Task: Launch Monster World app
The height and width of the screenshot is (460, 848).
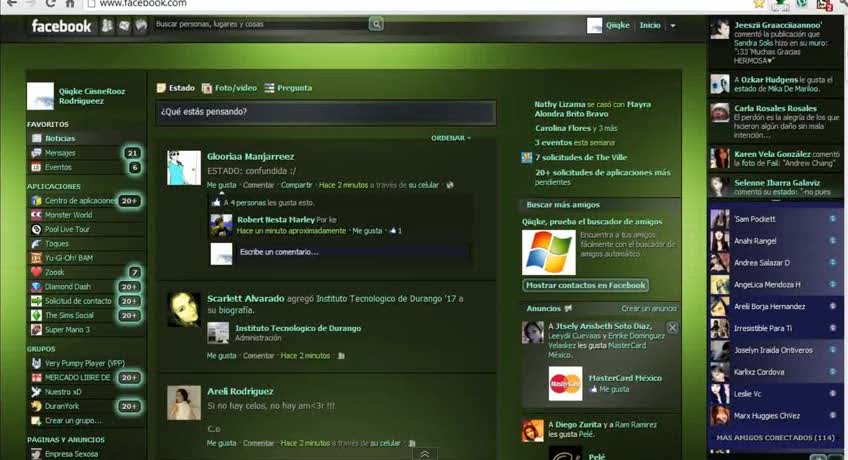Action: (68, 215)
